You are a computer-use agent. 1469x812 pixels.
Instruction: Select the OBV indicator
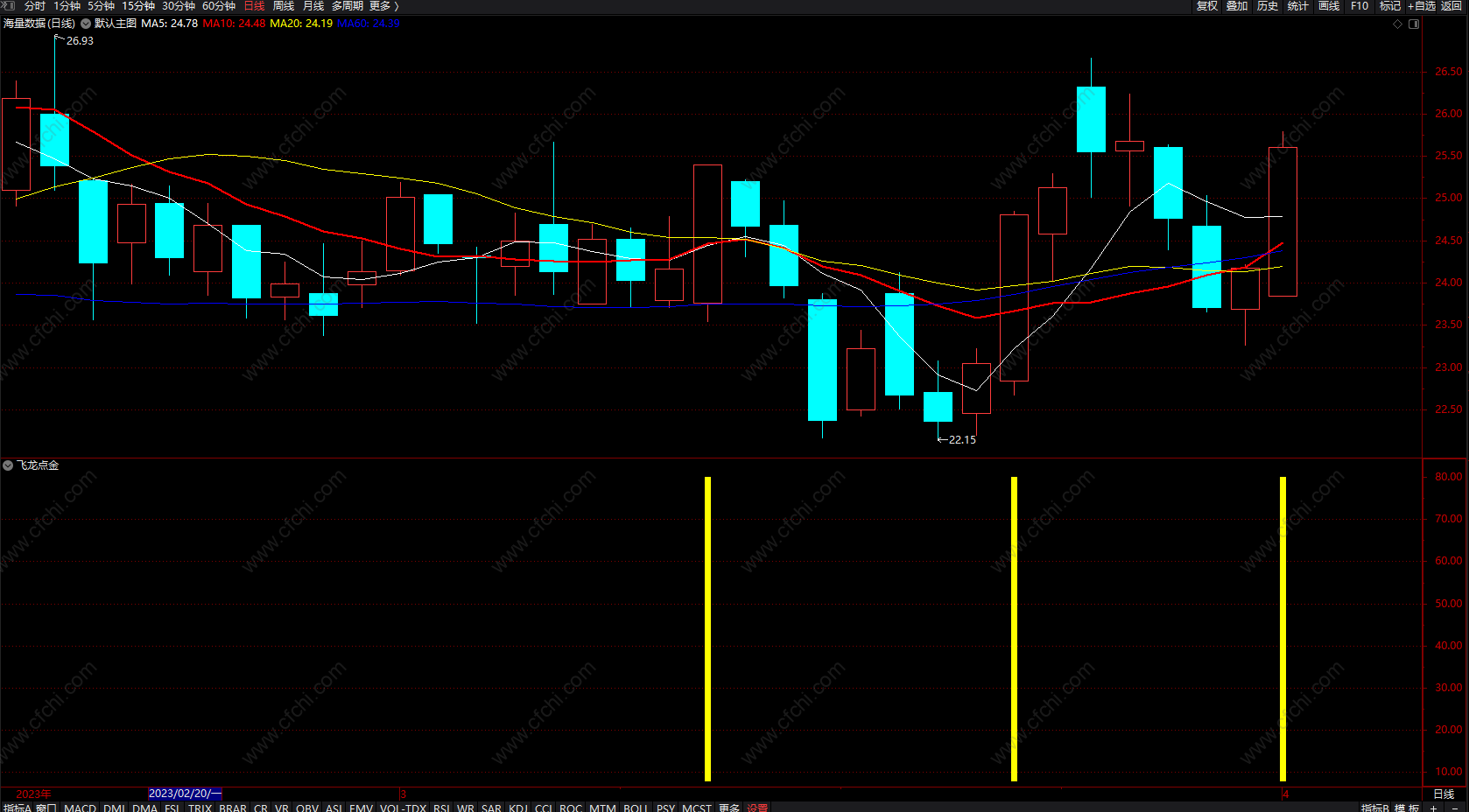tap(307, 808)
